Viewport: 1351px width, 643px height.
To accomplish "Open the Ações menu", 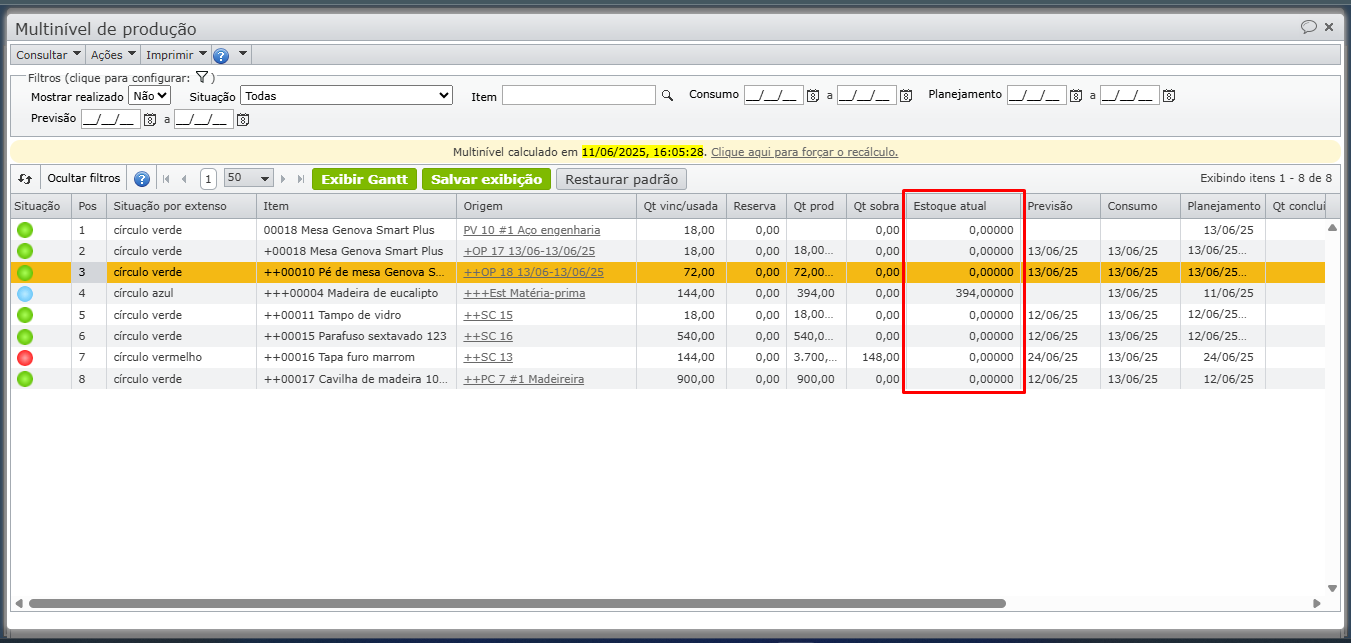I will click(x=113, y=55).
